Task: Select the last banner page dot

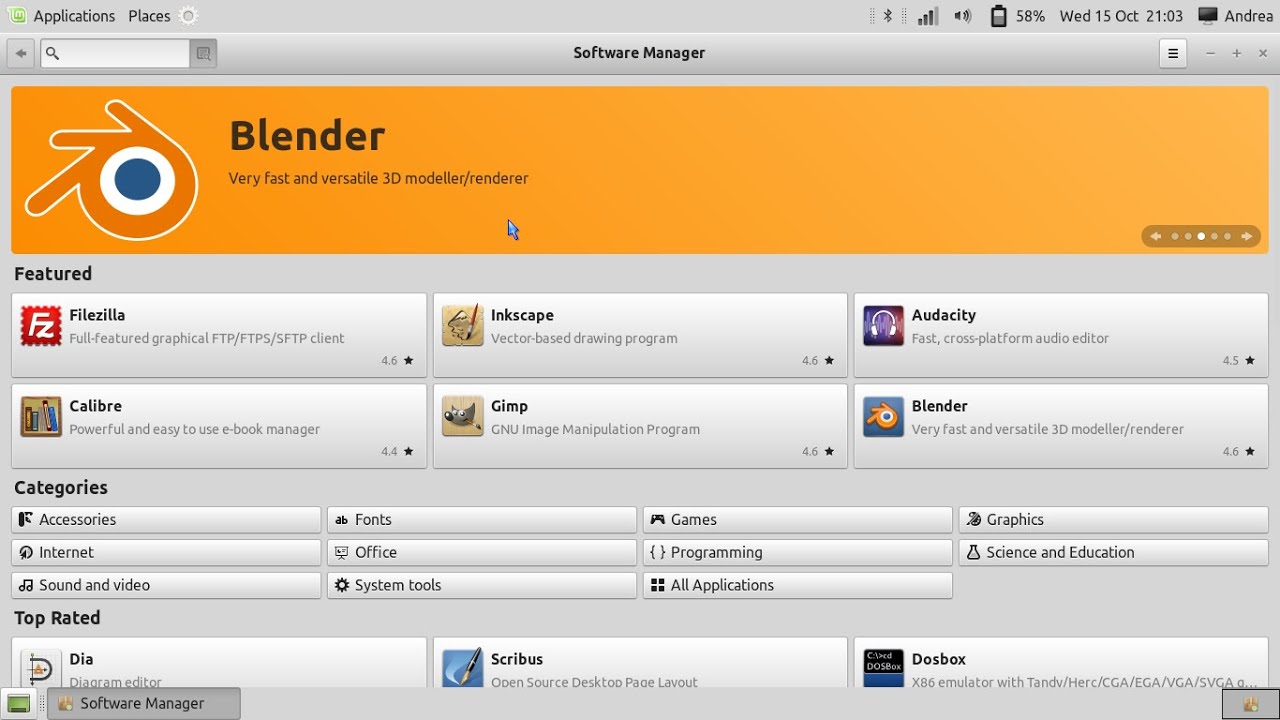Action: [x=1227, y=237]
